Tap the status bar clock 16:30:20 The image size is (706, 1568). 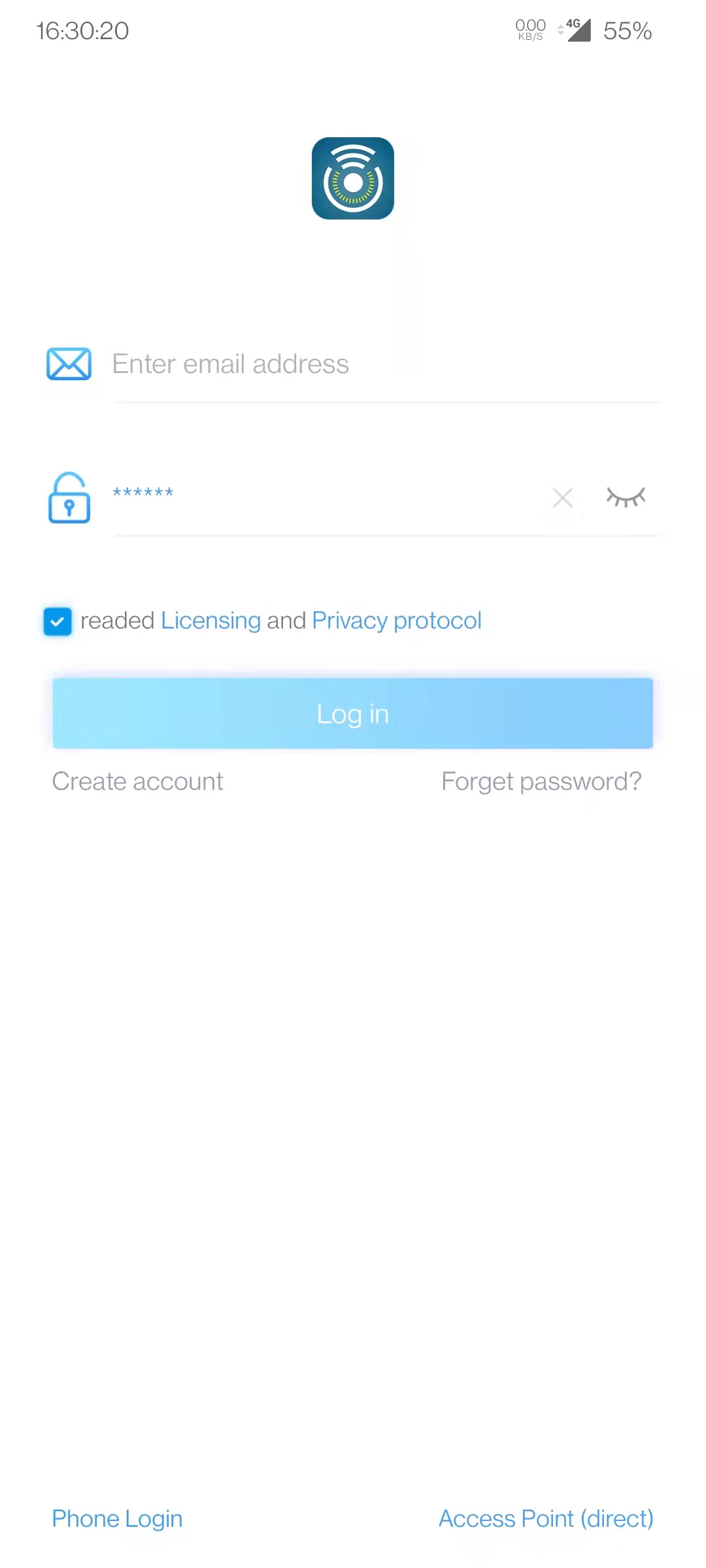click(x=82, y=31)
